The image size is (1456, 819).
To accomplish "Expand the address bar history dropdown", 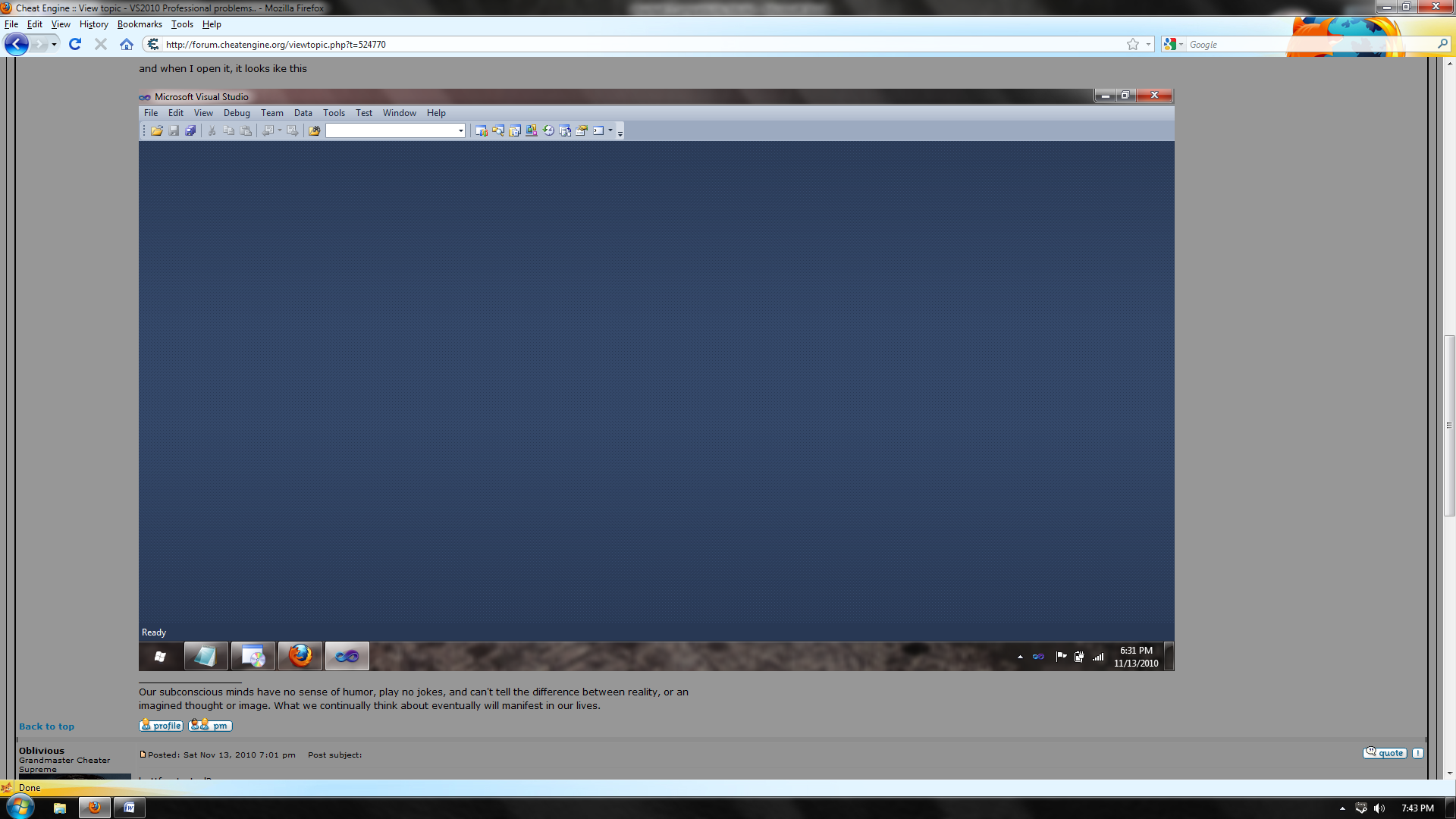I will [1148, 44].
